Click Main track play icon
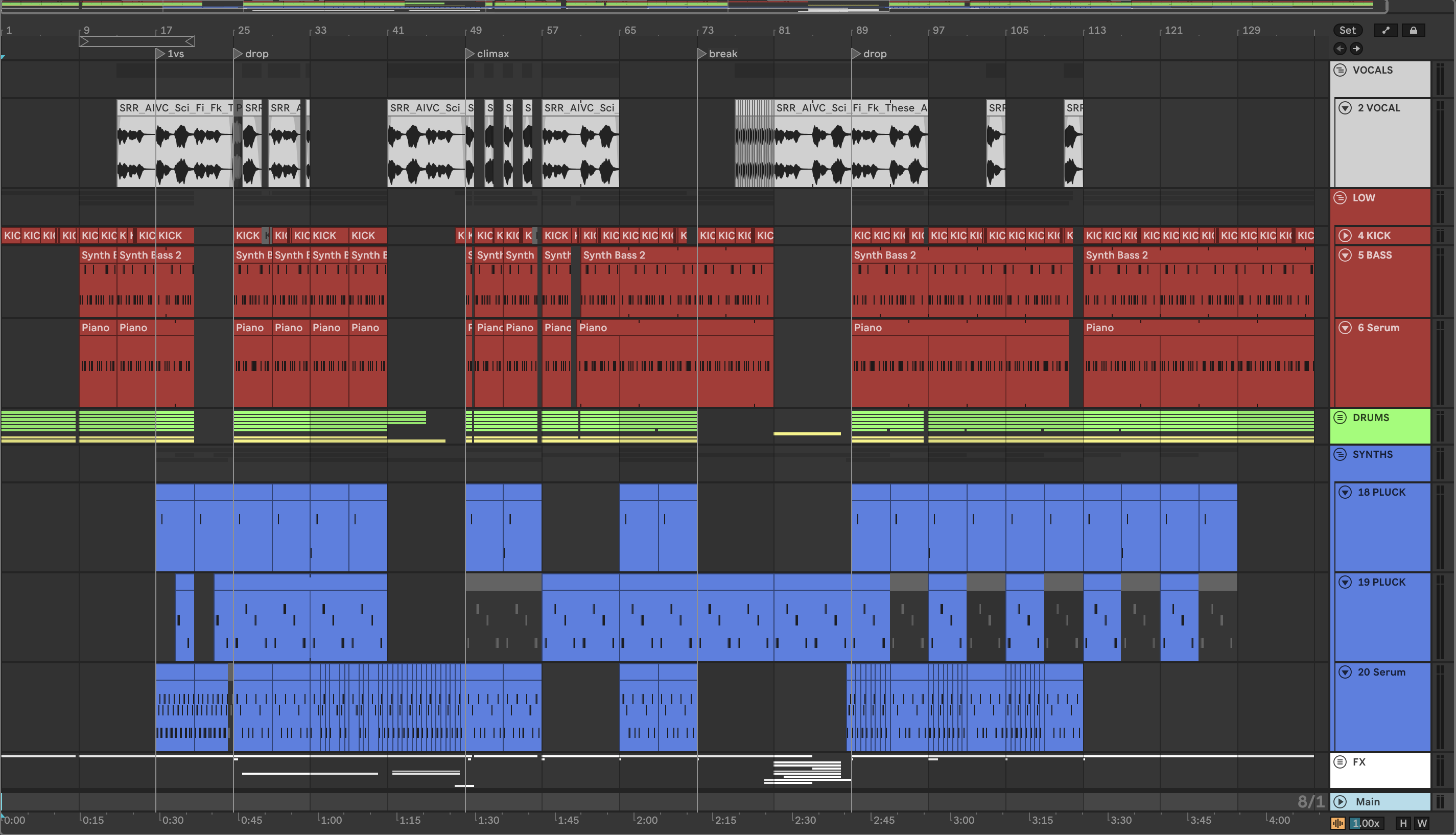This screenshot has height=835, width=1456. coord(1340,802)
